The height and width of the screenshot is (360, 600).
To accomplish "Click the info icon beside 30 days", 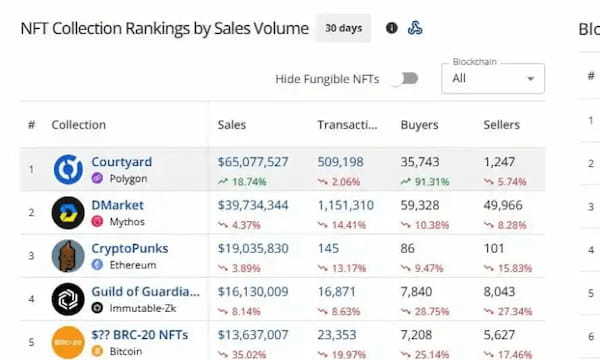I will coord(391,28).
